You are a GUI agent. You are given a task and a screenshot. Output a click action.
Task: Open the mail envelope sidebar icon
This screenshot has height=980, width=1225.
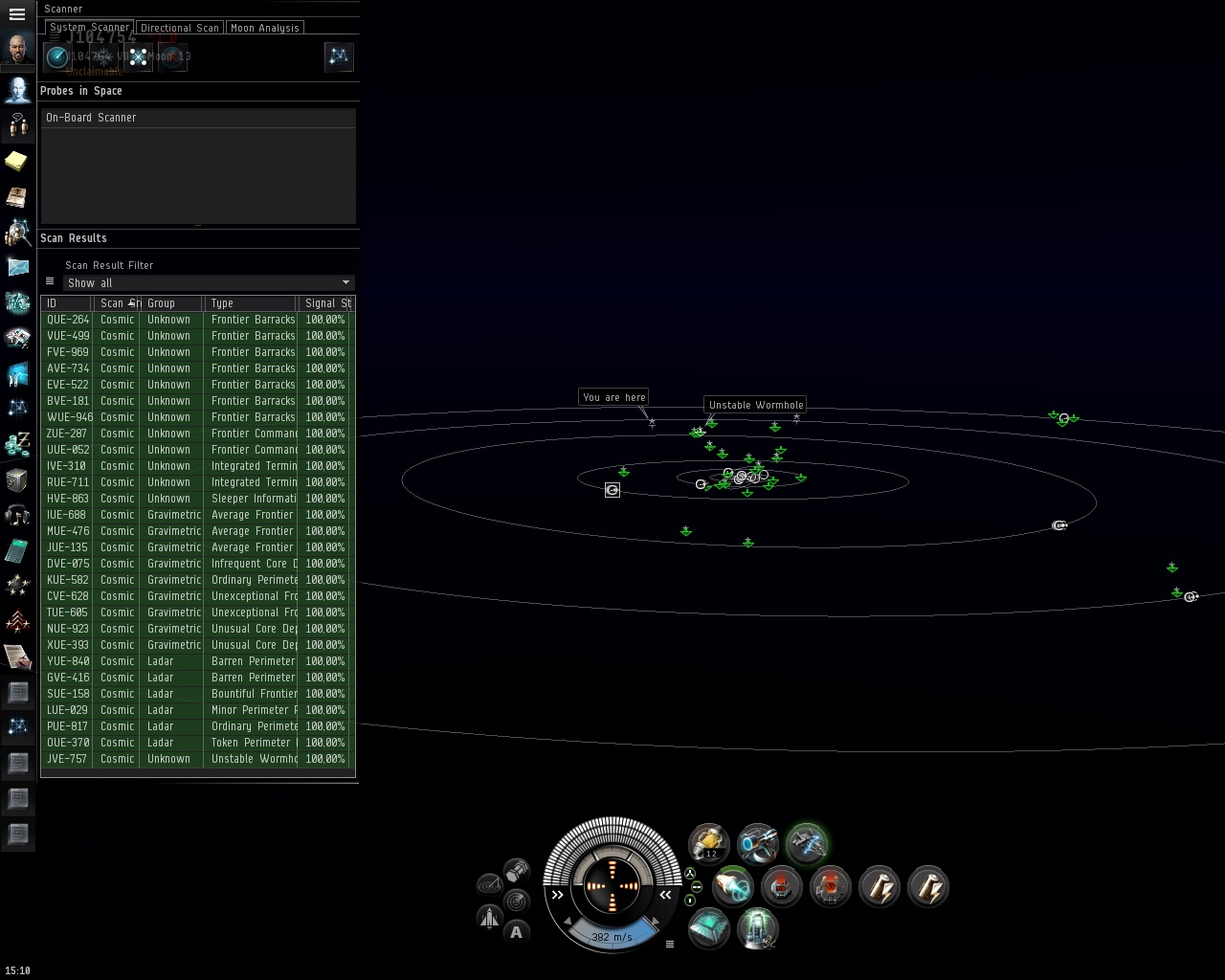pyautogui.click(x=17, y=267)
